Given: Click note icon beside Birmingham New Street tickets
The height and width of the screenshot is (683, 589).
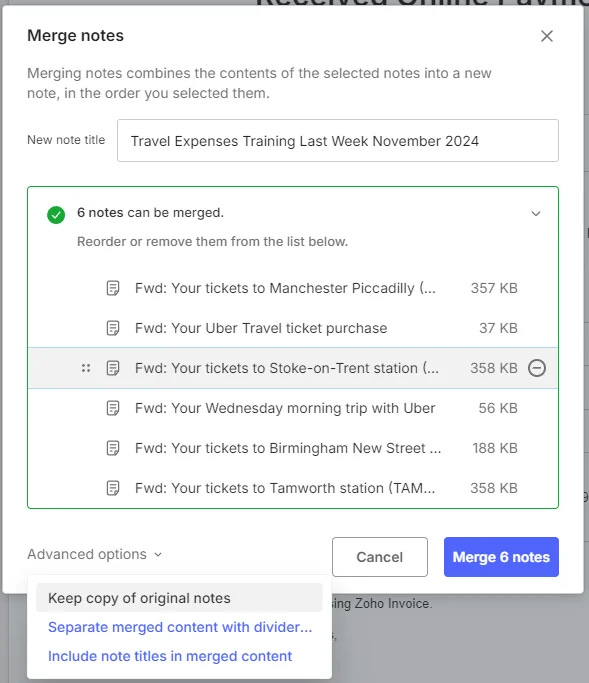Looking at the screenshot, I should point(113,448).
